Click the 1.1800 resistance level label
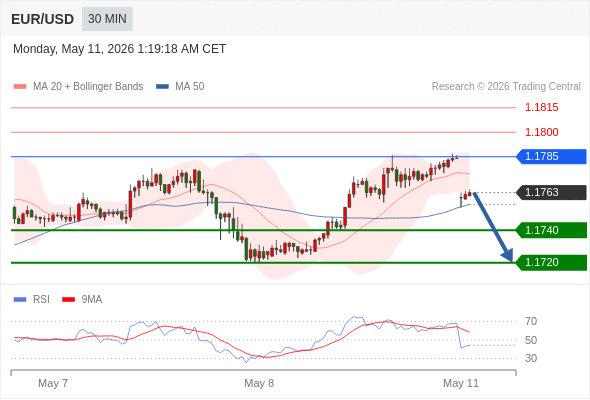 click(x=541, y=132)
